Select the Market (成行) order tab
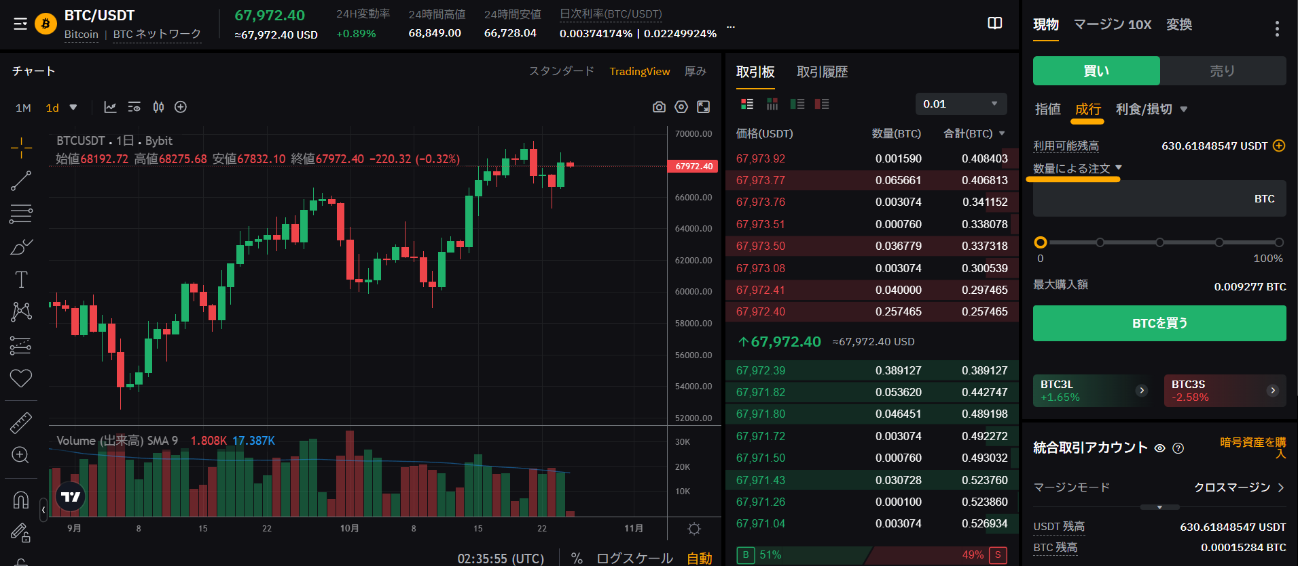This screenshot has width=1298, height=566. [x=1088, y=109]
